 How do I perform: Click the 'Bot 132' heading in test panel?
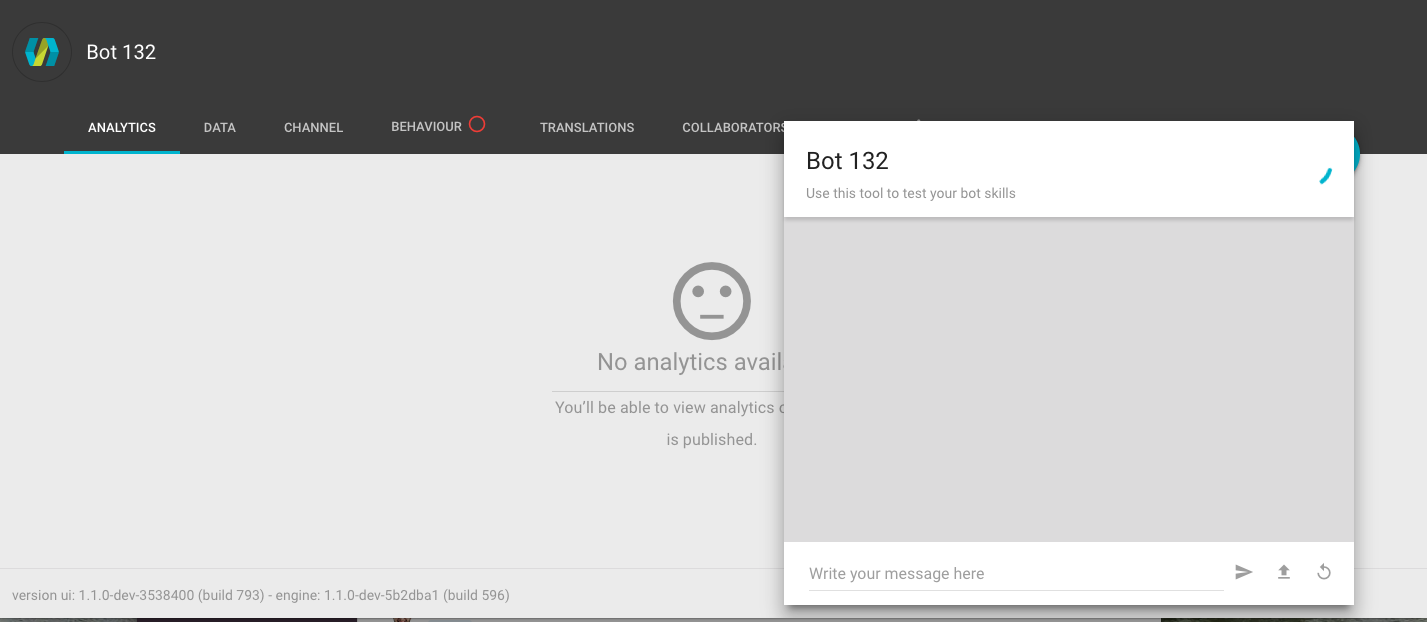[x=847, y=160]
